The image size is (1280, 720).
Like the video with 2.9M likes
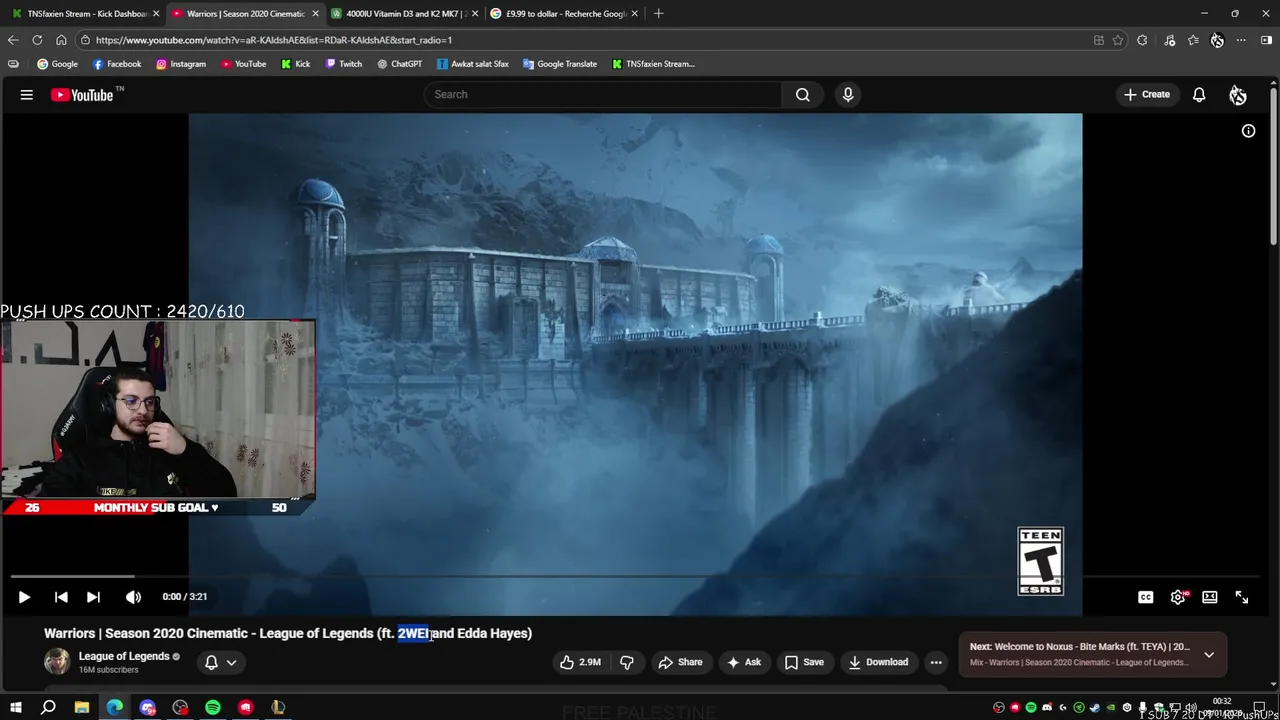pos(581,662)
